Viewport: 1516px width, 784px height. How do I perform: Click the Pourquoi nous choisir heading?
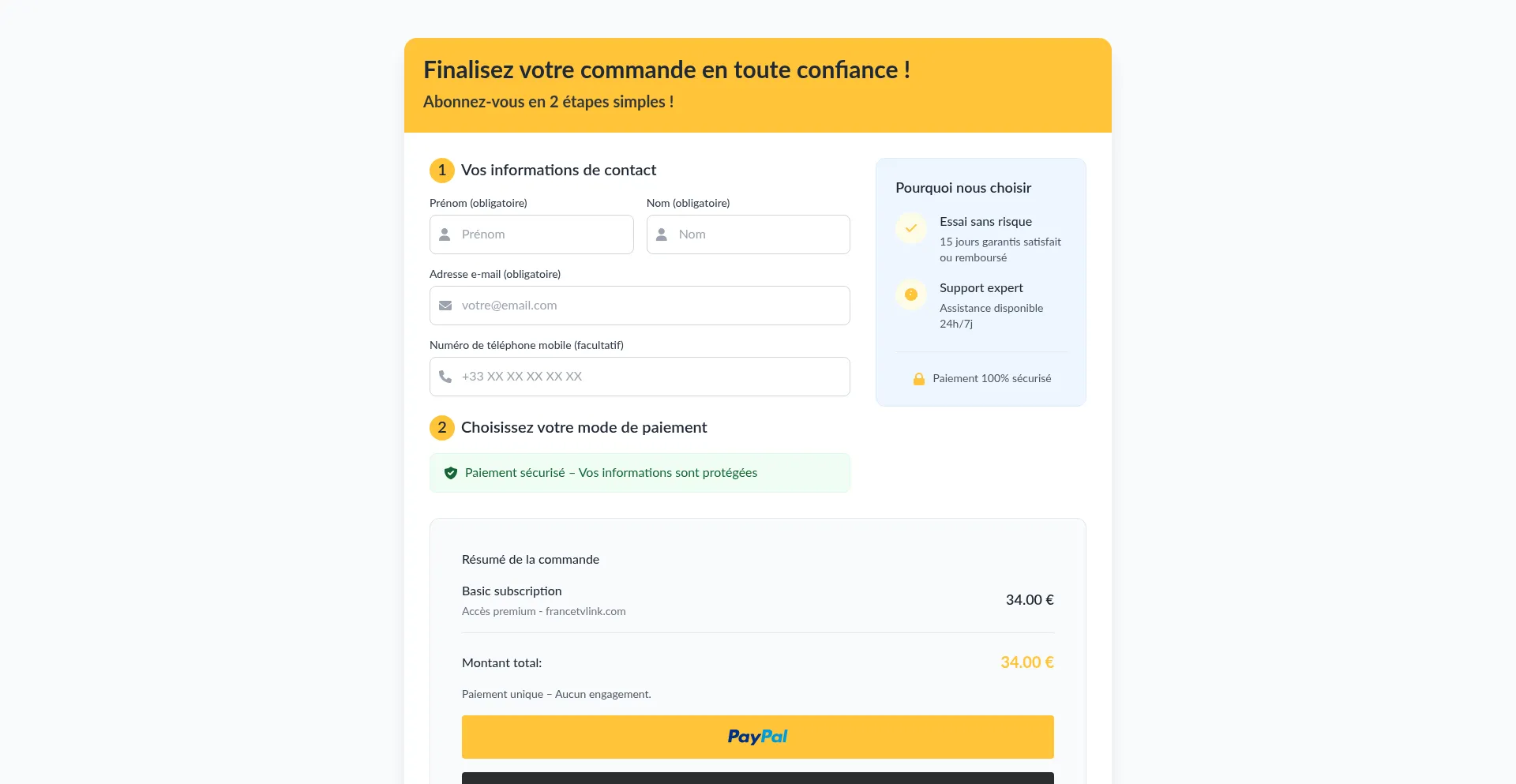tap(963, 188)
